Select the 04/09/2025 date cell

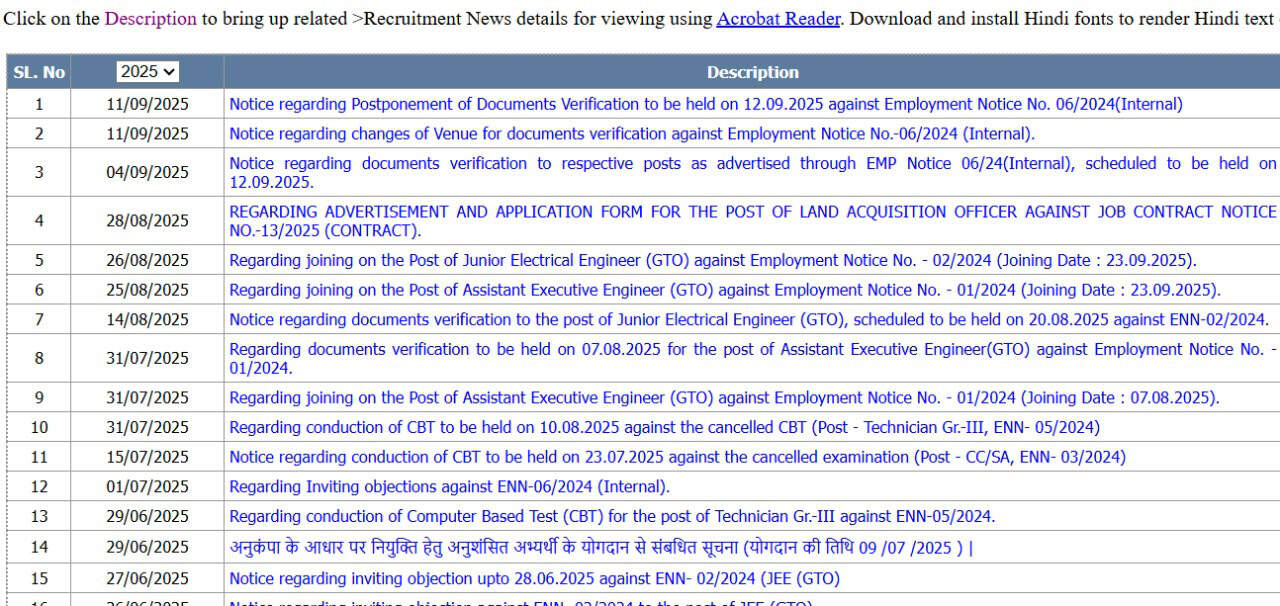click(147, 173)
